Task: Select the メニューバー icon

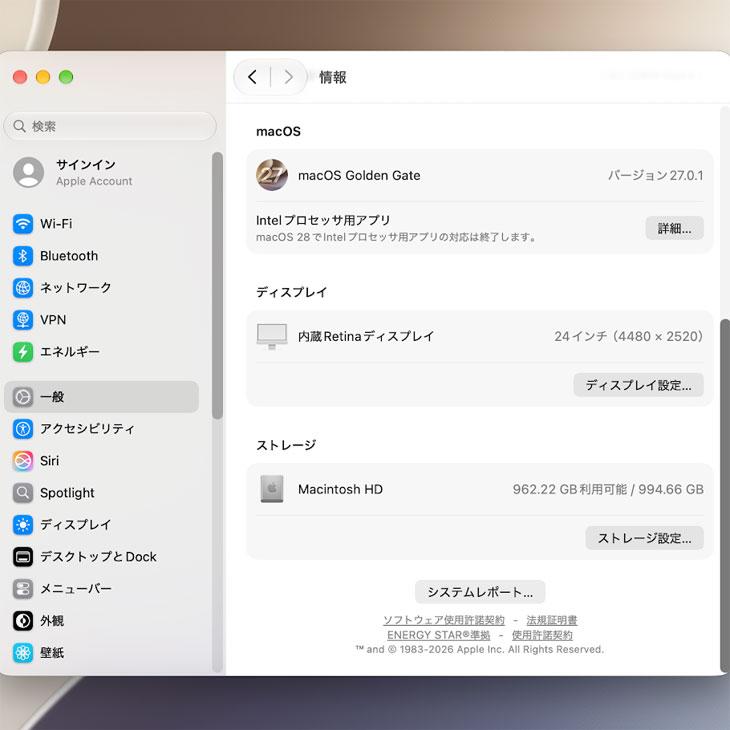Action: coord(23,589)
